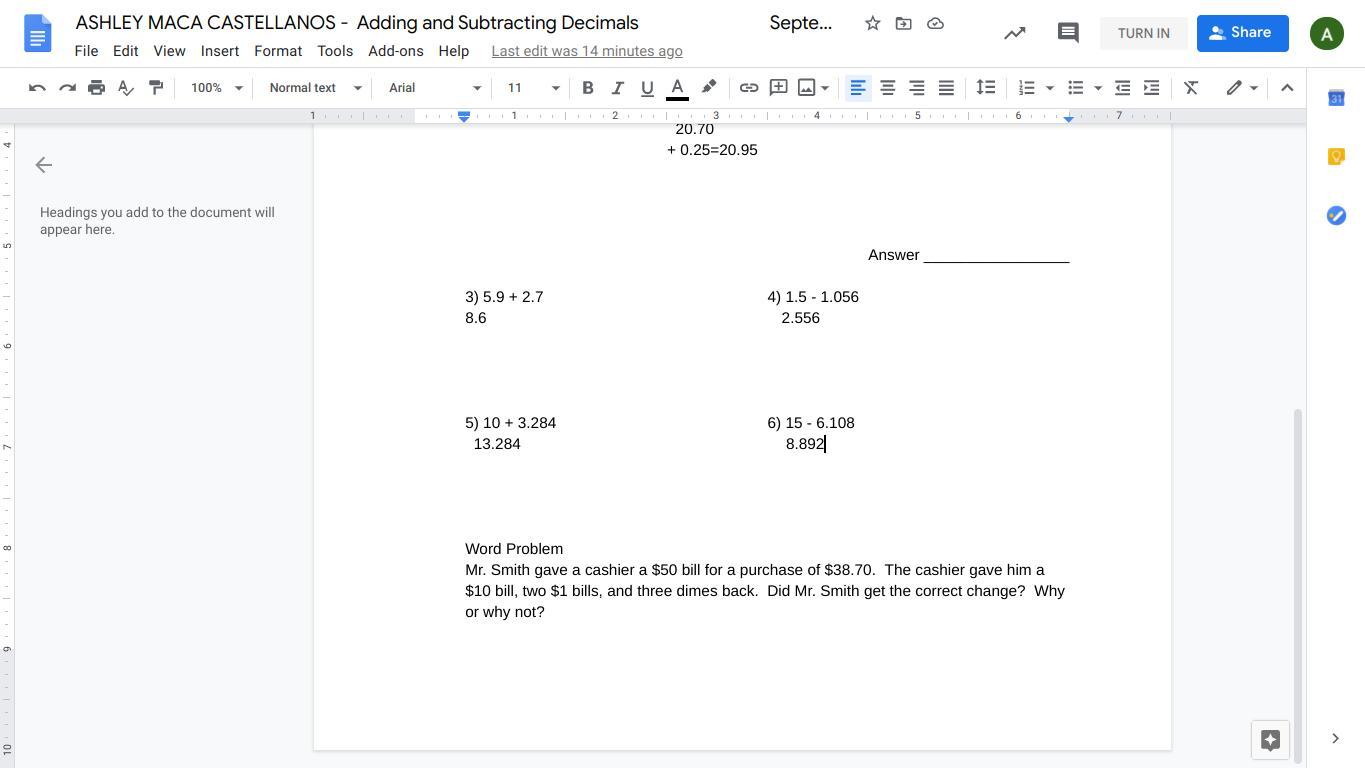The height and width of the screenshot is (768, 1365).
Task: Click the Print icon in toolbar
Action: 96,88
